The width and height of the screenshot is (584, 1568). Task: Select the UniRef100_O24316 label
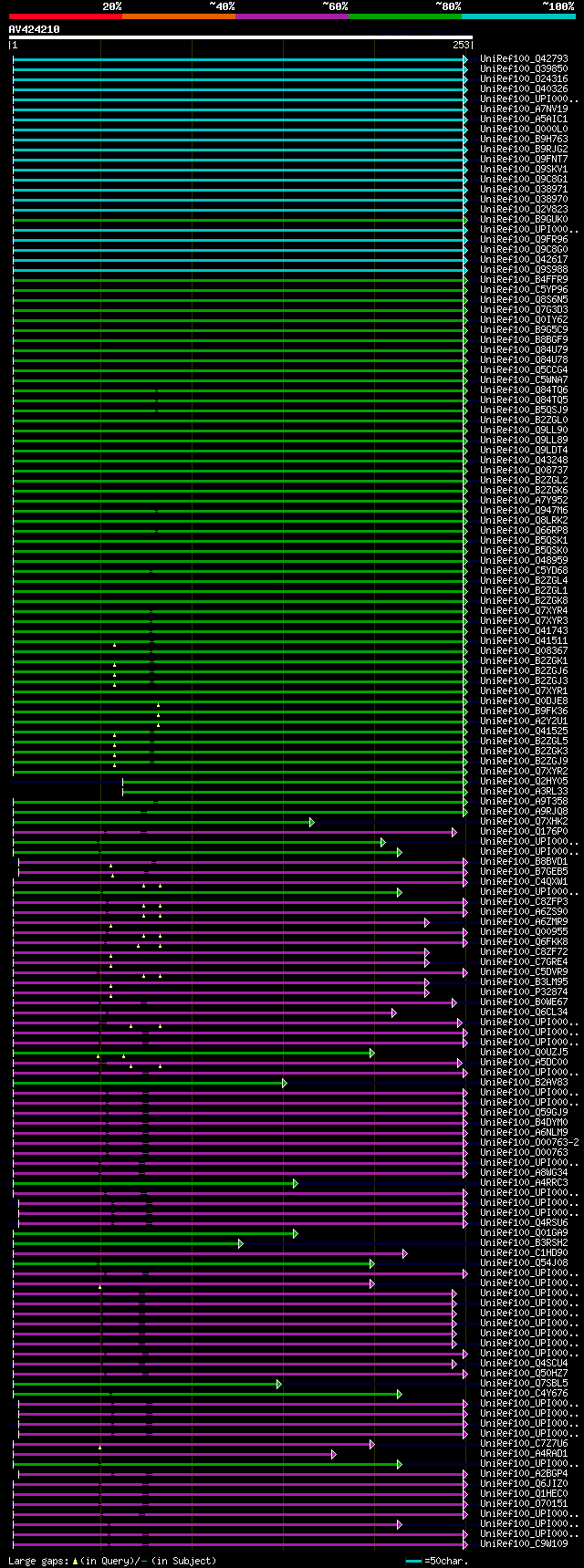[524, 78]
